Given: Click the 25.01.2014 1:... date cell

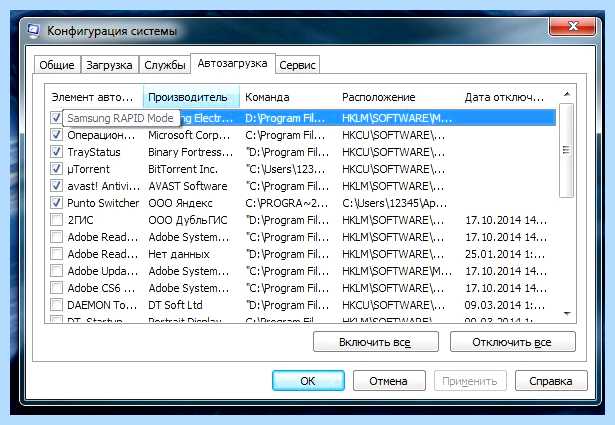Looking at the screenshot, I should point(505,254).
